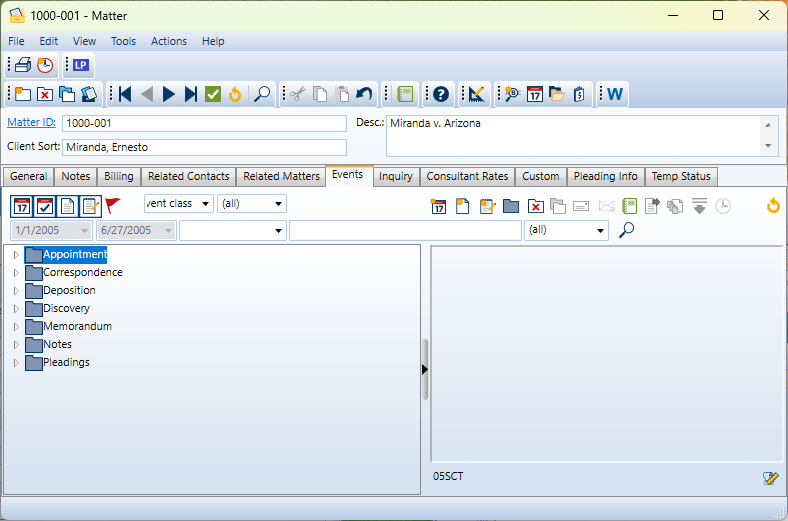Image resolution: width=788 pixels, height=521 pixels.
Task: Open the help question mark icon
Action: [x=439, y=94]
